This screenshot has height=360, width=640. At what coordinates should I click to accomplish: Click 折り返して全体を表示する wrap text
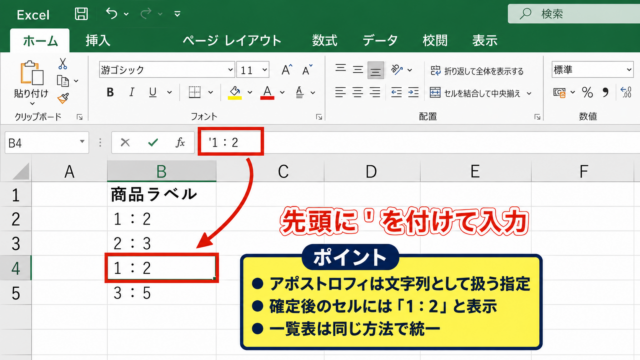click(x=477, y=71)
